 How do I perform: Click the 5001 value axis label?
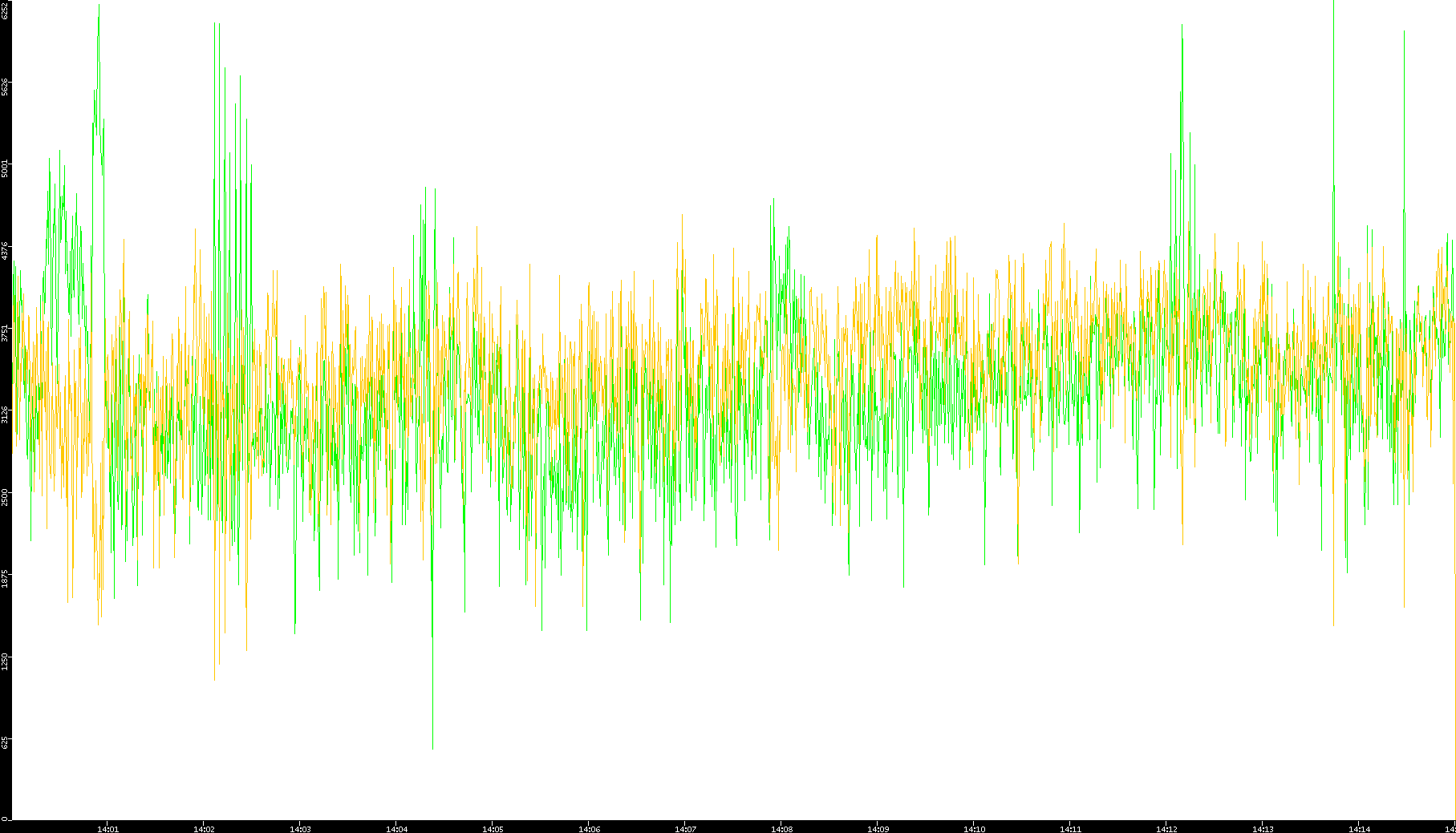pyautogui.click(x=5, y=168)
